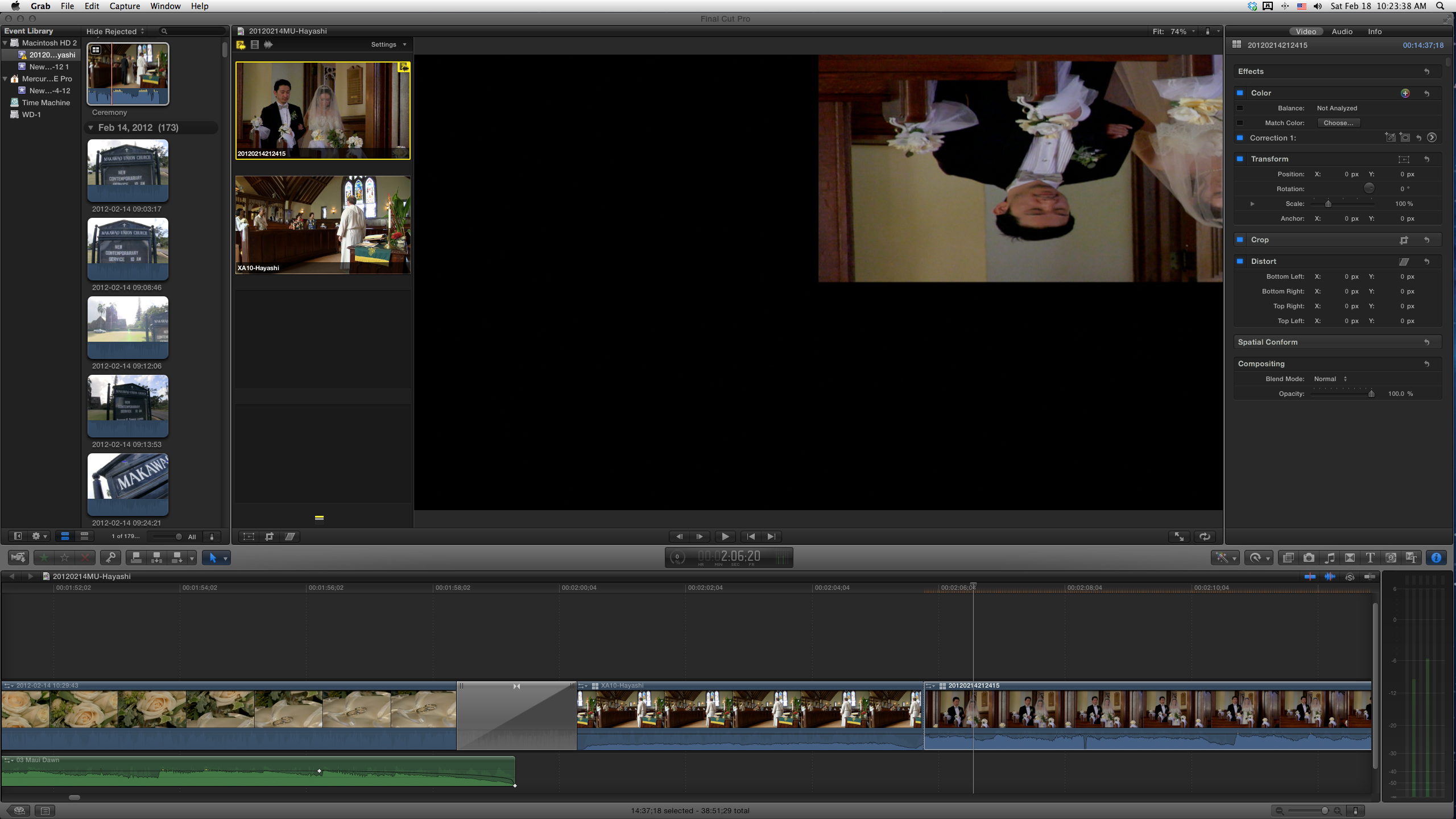Open the Grab File menu

tap(67, 6)
